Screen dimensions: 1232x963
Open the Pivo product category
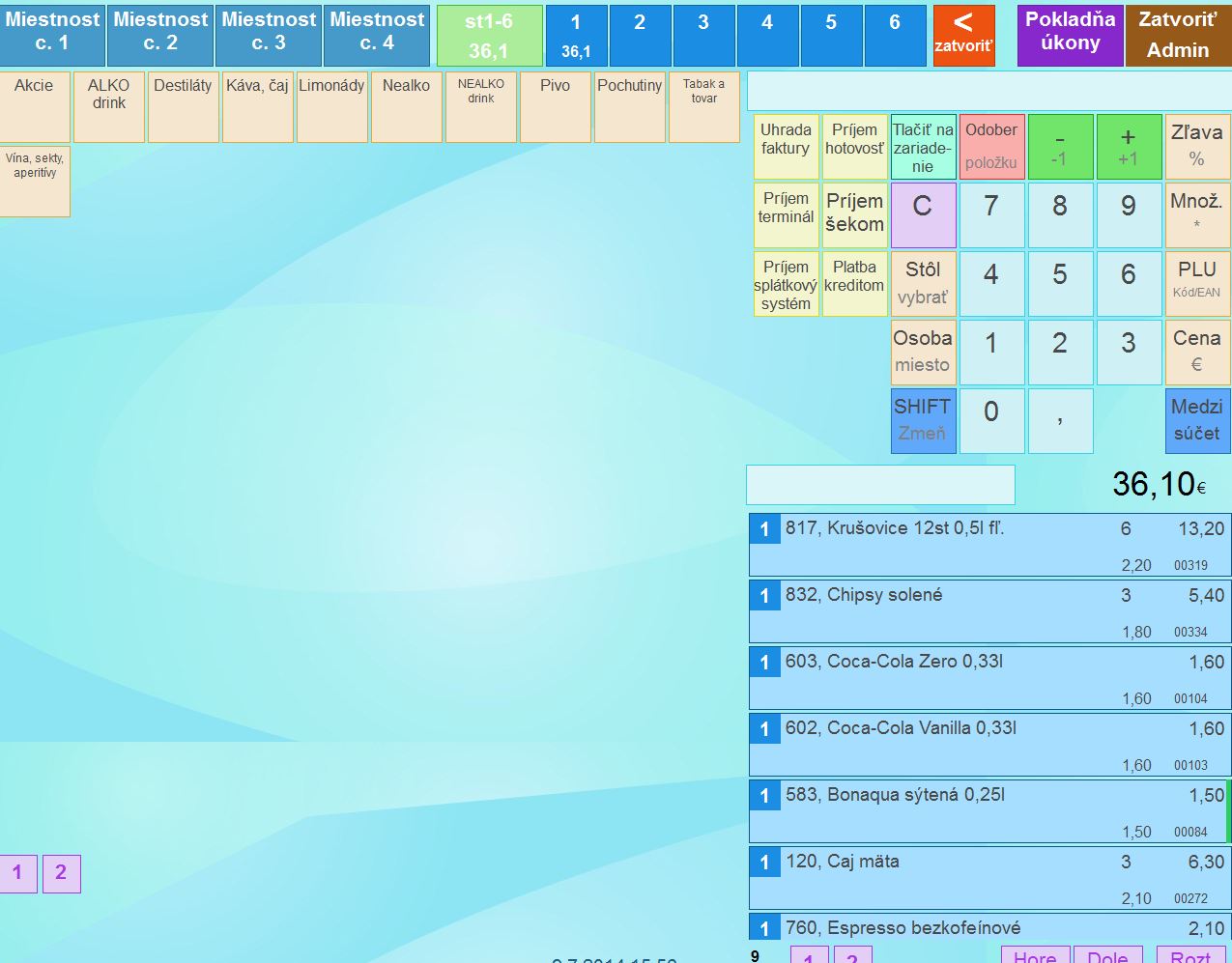[555, 106]
